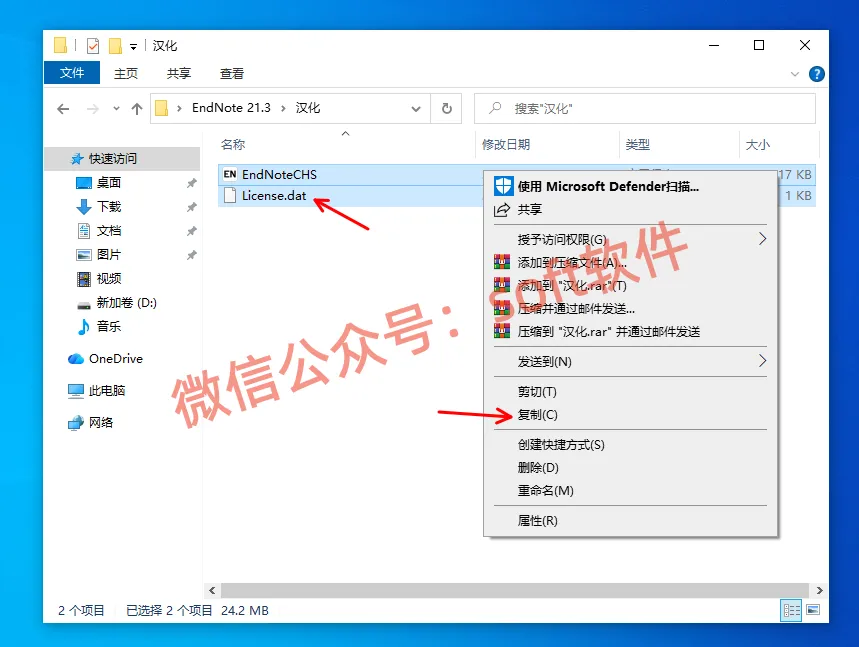Switch to the 主页 ribbon tab

(125, 73)
